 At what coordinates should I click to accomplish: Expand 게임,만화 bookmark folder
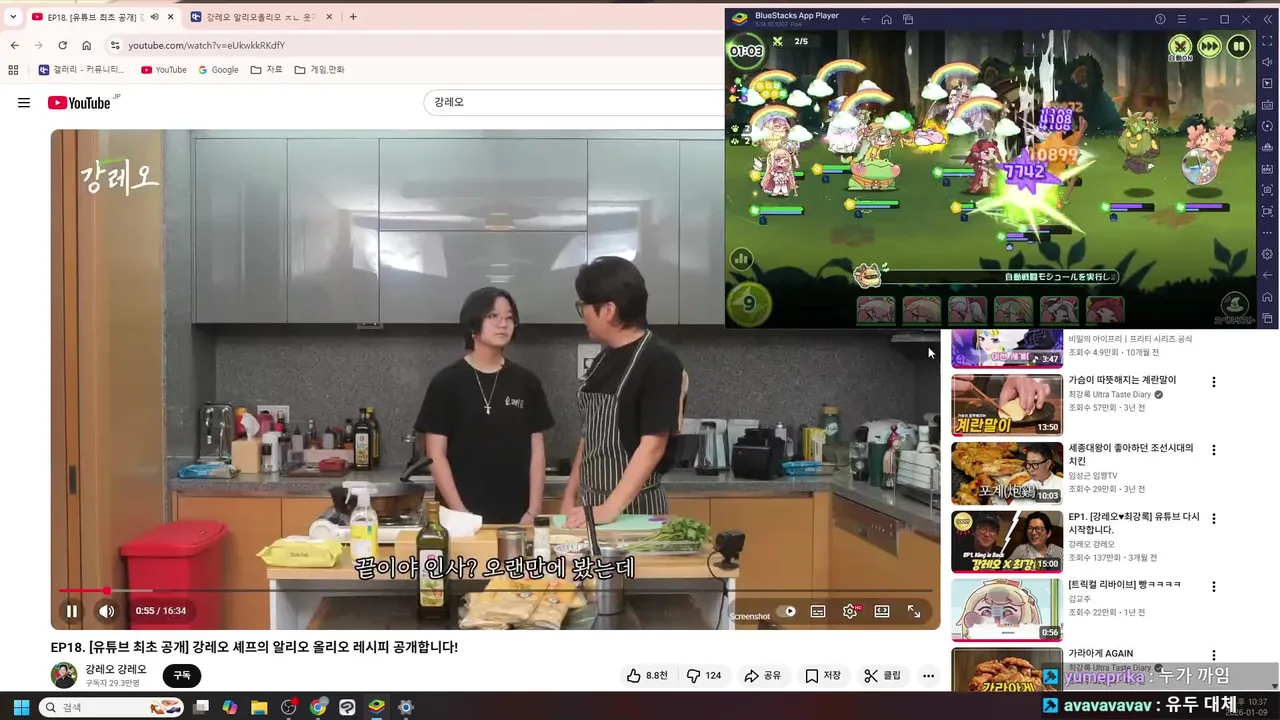tap(320, 70)
